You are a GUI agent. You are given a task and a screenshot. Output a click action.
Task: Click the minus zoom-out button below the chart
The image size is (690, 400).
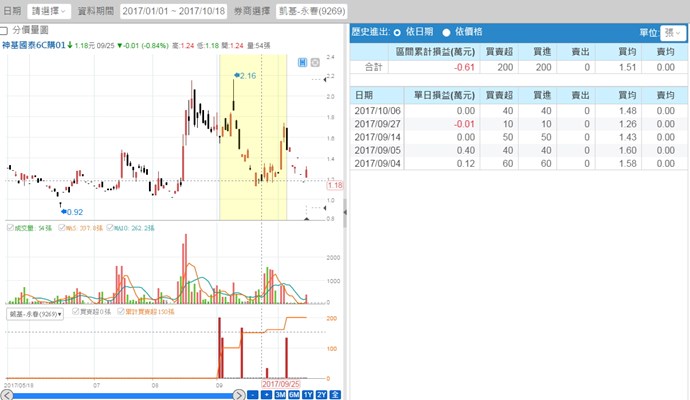252,394
